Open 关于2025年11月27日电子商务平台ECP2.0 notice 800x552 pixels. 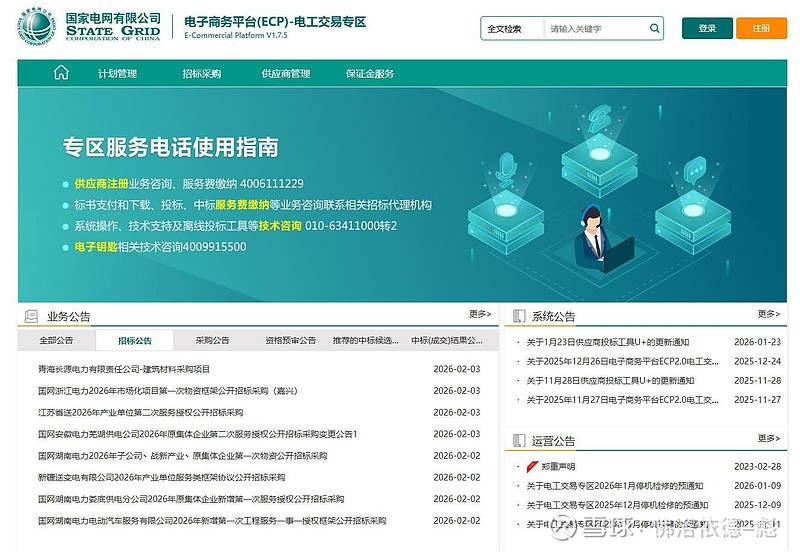click(x=622, y=400)
